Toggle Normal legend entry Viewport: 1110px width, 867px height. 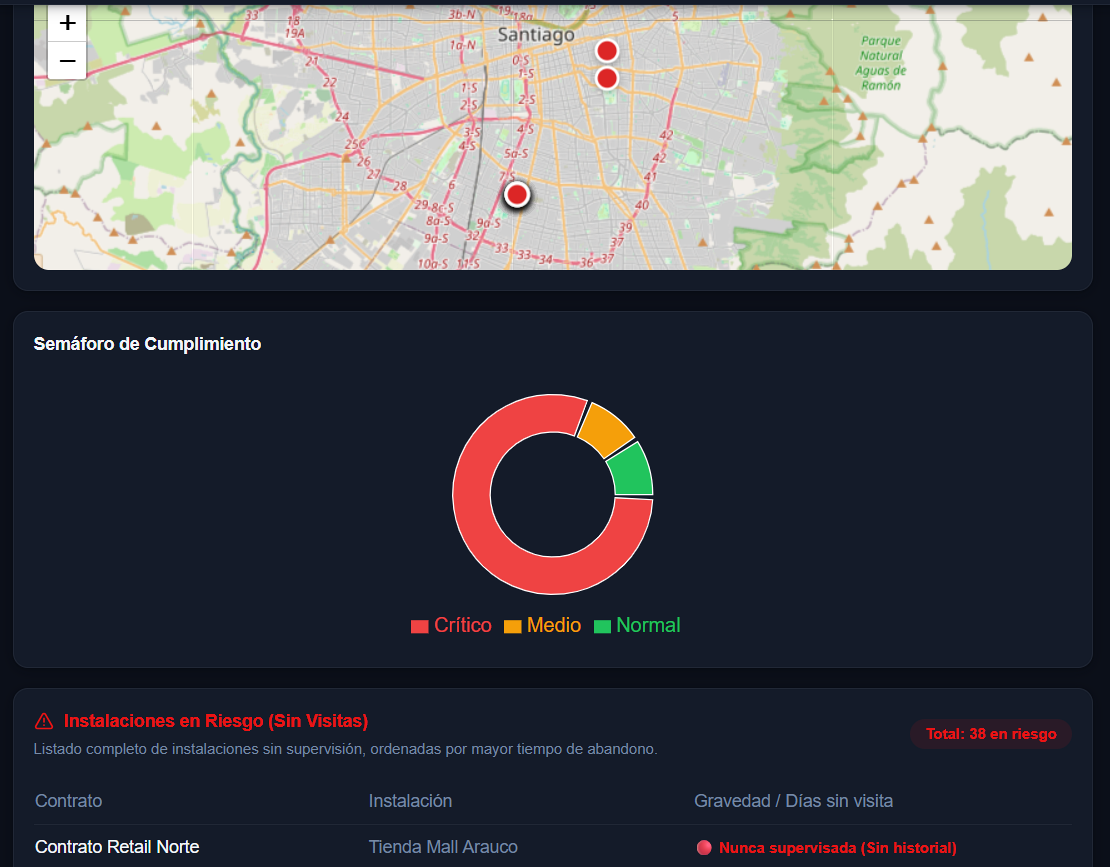637,626
